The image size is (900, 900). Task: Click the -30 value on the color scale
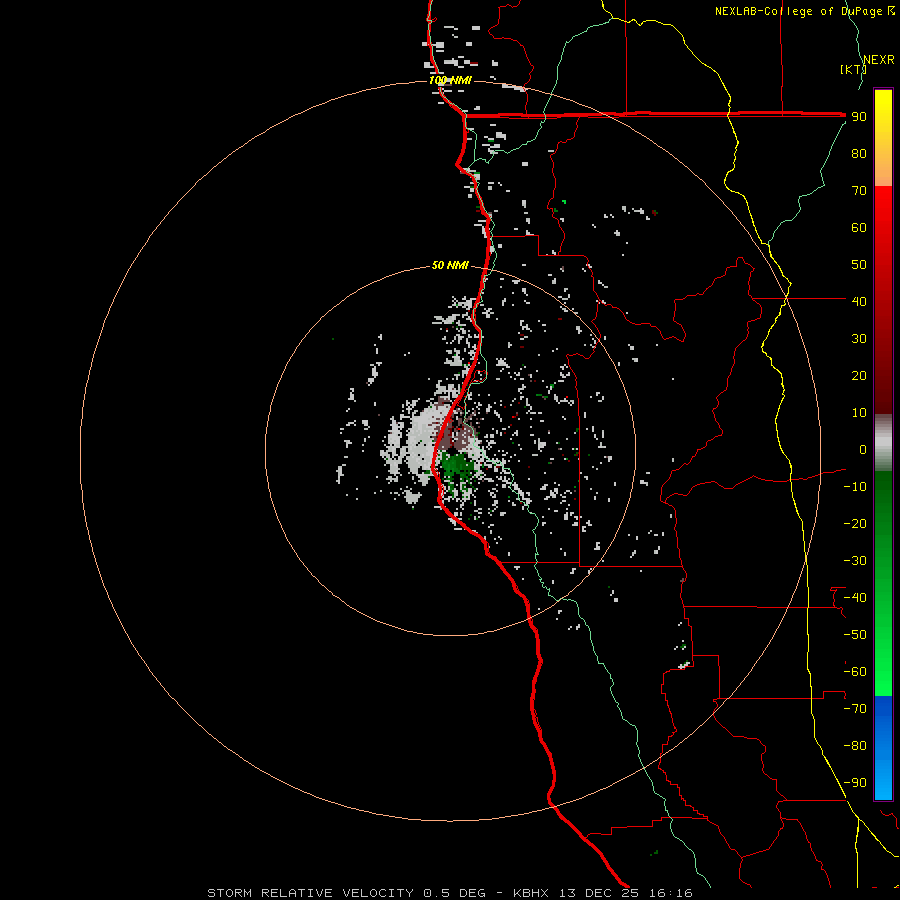855,561
